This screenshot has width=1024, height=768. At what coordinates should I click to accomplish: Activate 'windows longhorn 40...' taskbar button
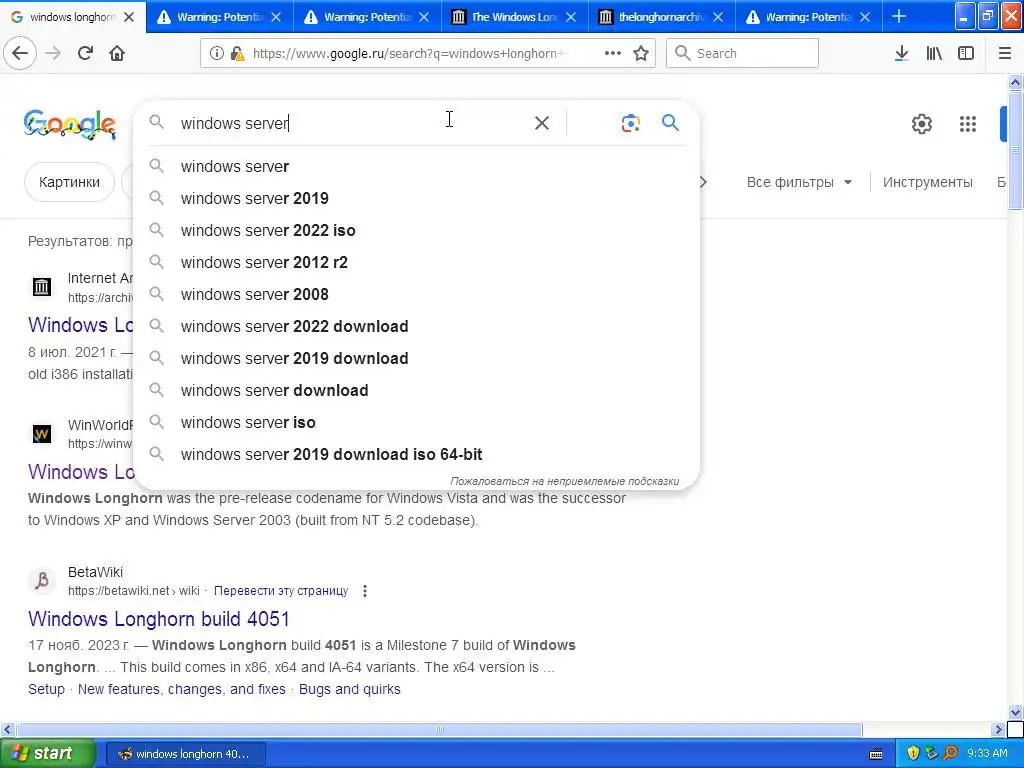pos(185,754)
